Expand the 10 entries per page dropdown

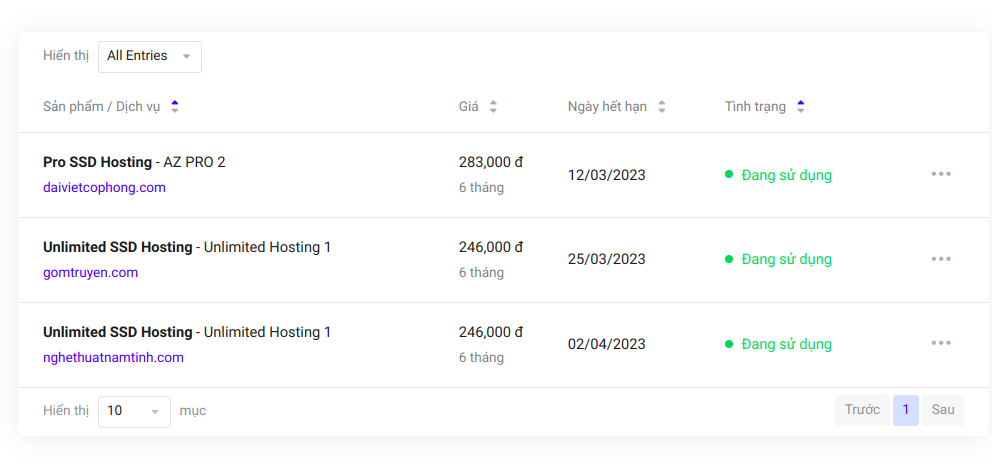[x=134, y=411]
